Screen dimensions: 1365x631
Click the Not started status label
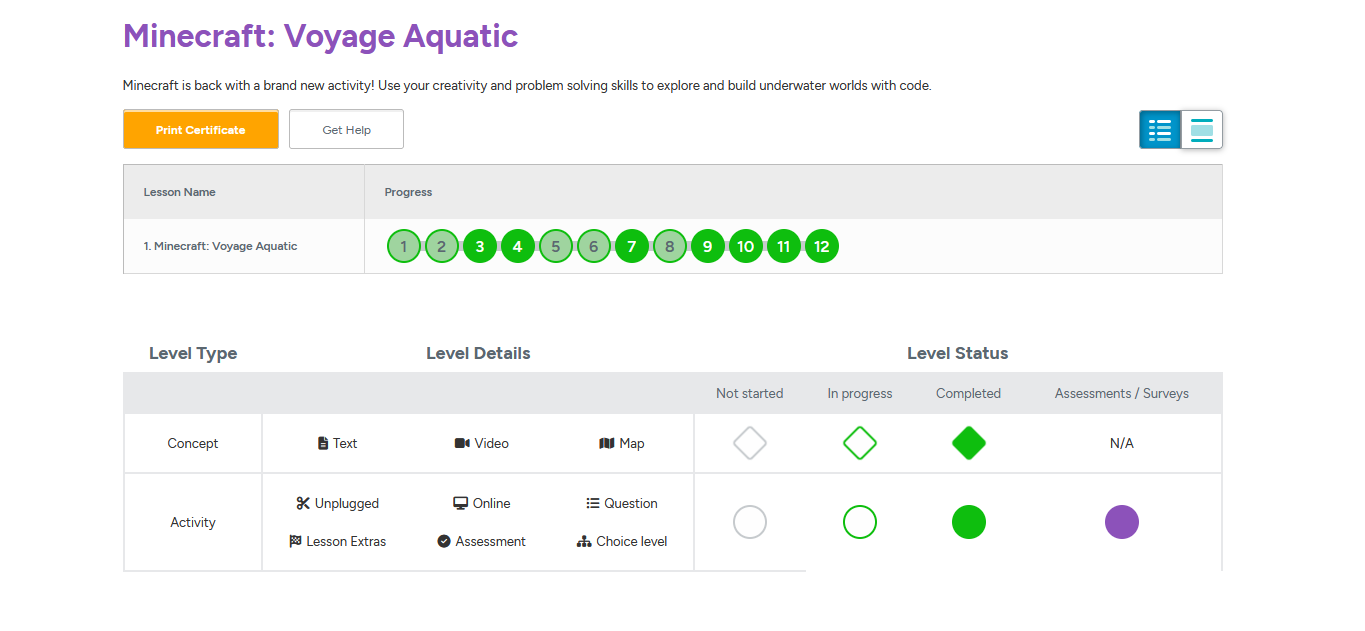tap(750, 393)
